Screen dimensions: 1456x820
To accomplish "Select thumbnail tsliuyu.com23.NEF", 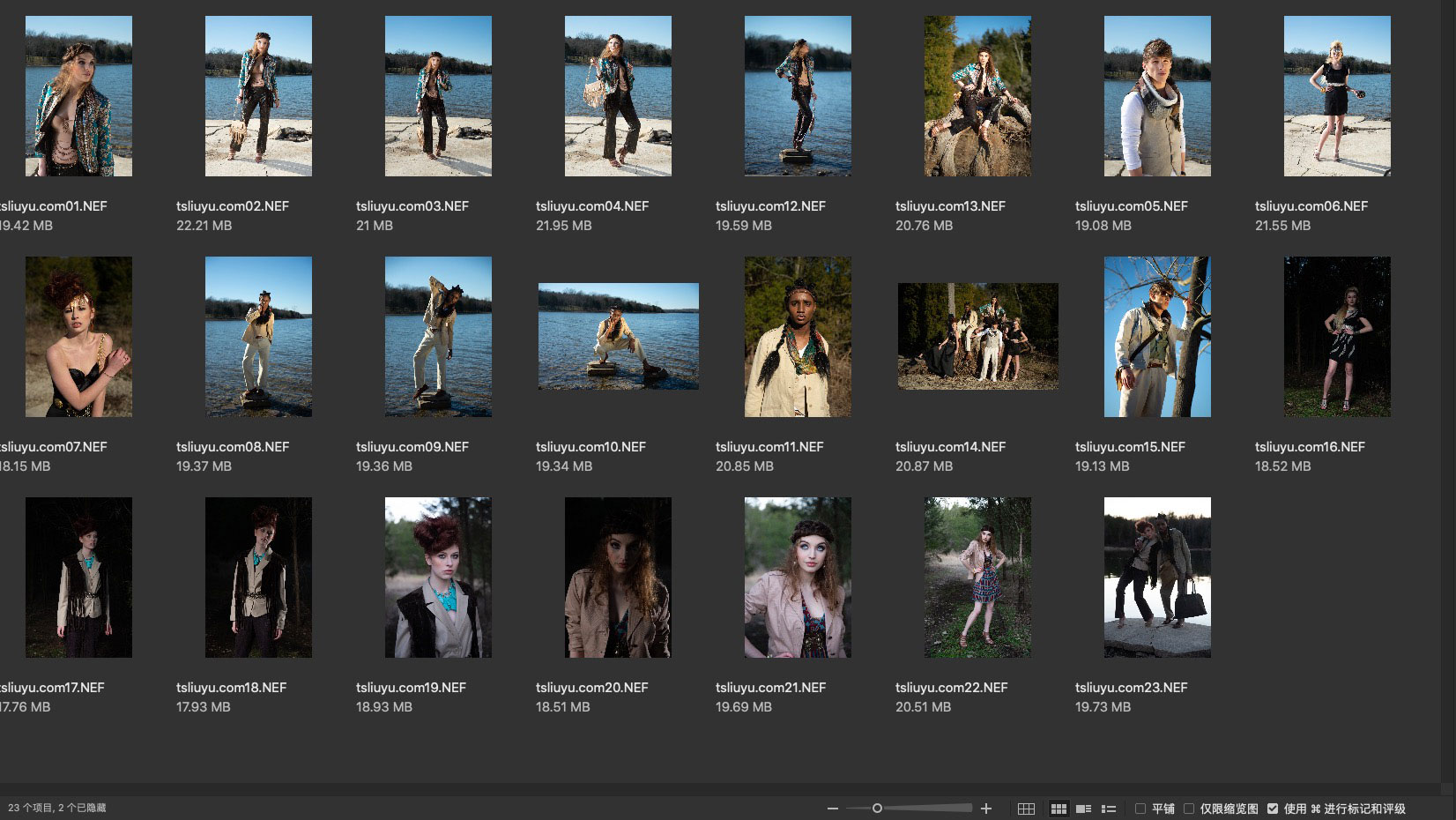I will (x=1157, y=578).
